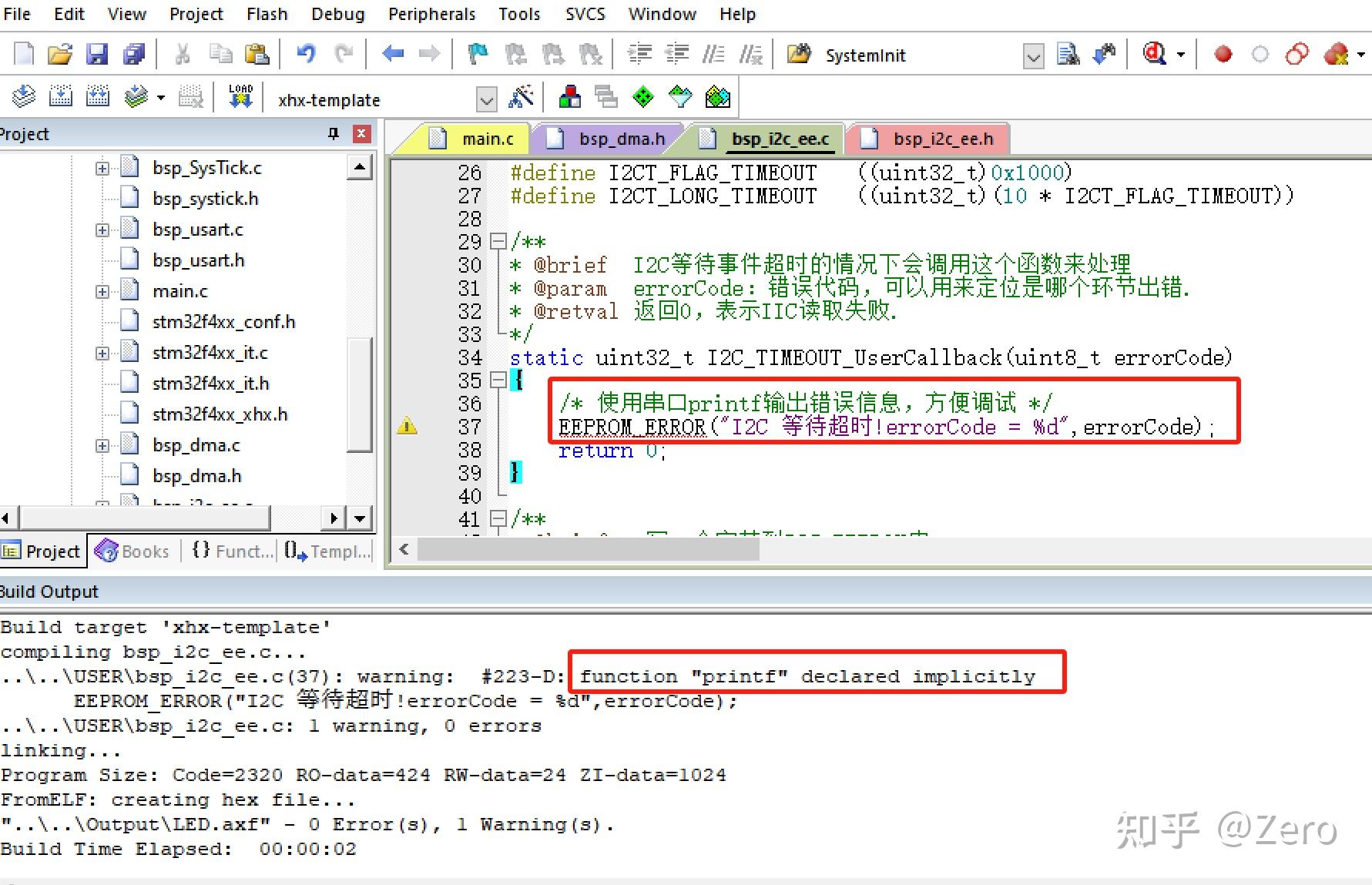This screenshot has width=1372, height=885.
Task: Pin the Project panel open
Action: (332, 133)
